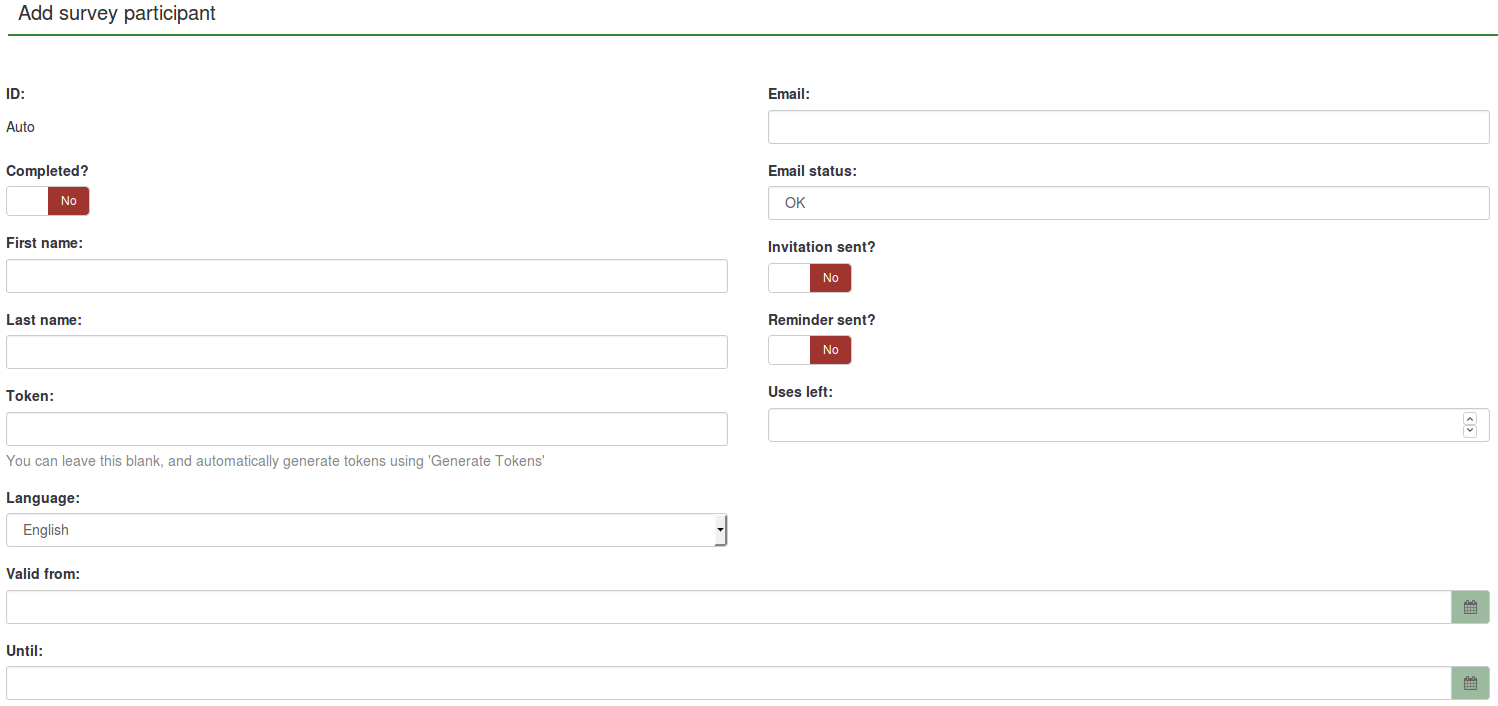This screenshot has width=1498, height=706.
Task: Select the Email status field showing OK
Action: 1128,203
